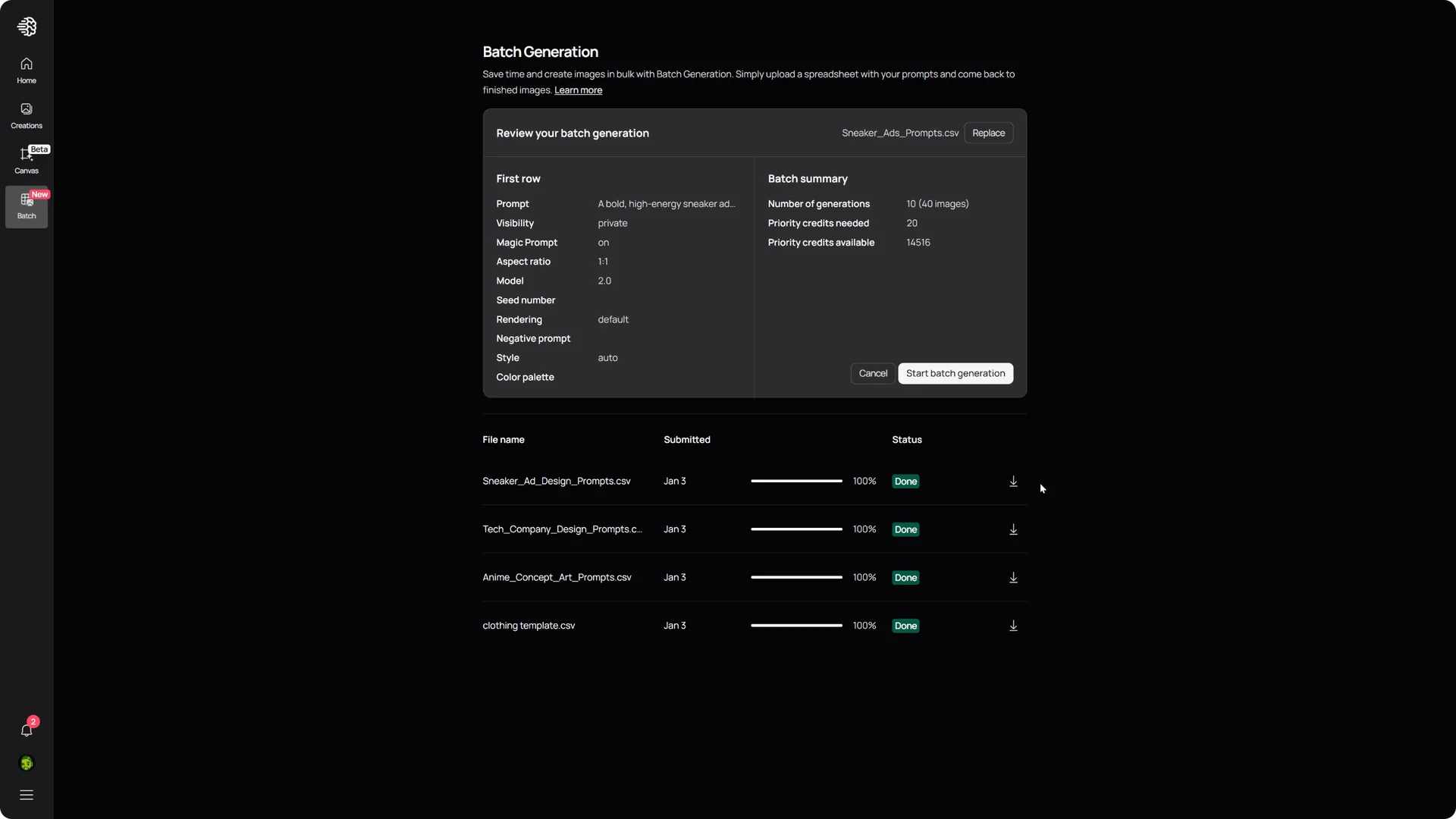Open the hamburger menu at bottom left

pos(26,794)
